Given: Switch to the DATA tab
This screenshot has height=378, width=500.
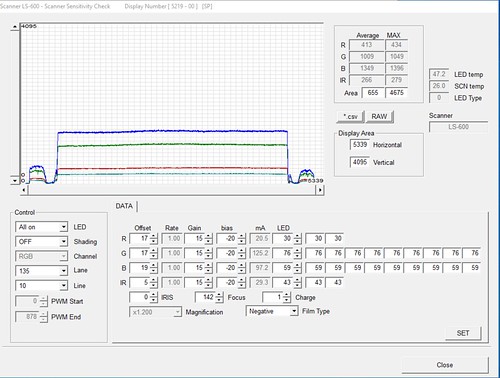Looking at the screenshot, I should pos(124,206).
